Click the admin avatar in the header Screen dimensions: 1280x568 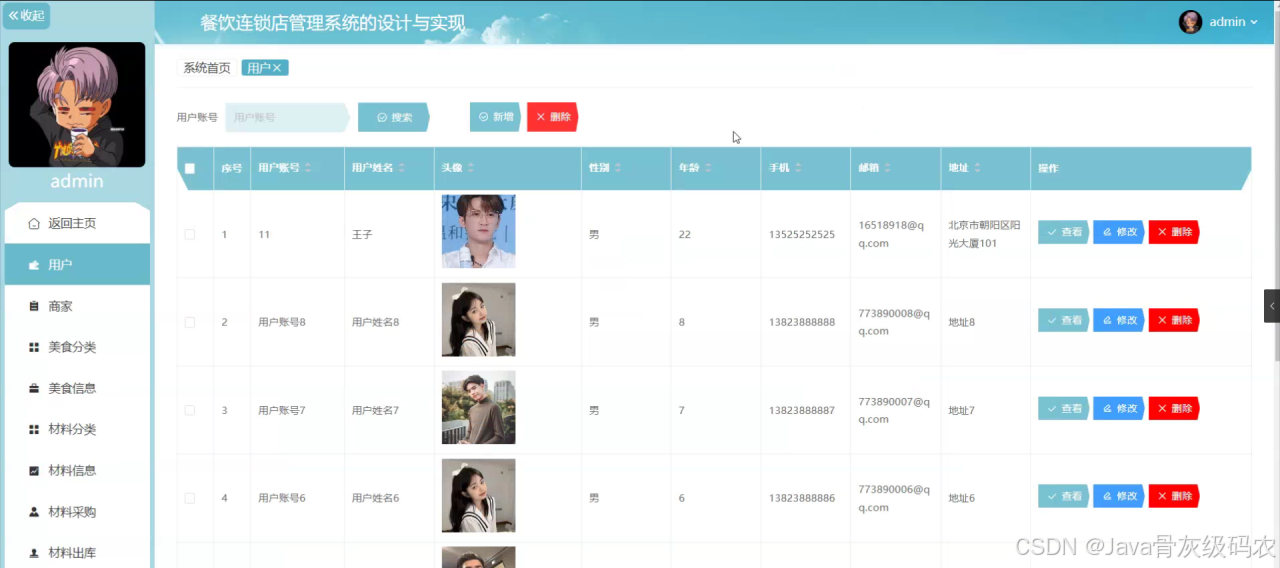tap(1190, 22)
